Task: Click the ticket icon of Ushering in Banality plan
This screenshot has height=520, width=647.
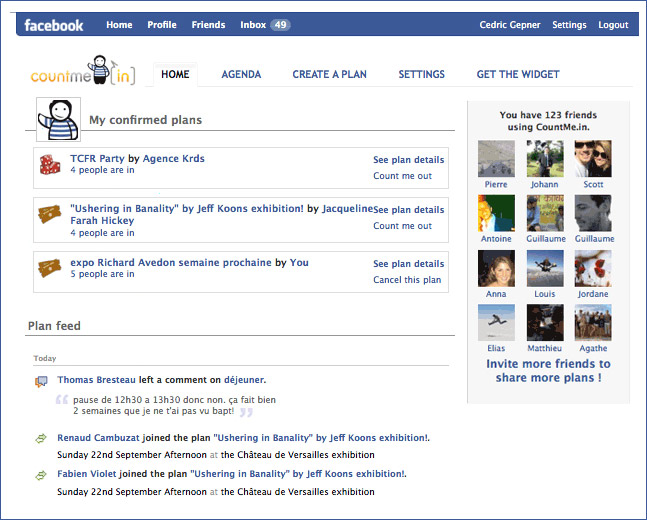Action: click(x=50, y=215)
